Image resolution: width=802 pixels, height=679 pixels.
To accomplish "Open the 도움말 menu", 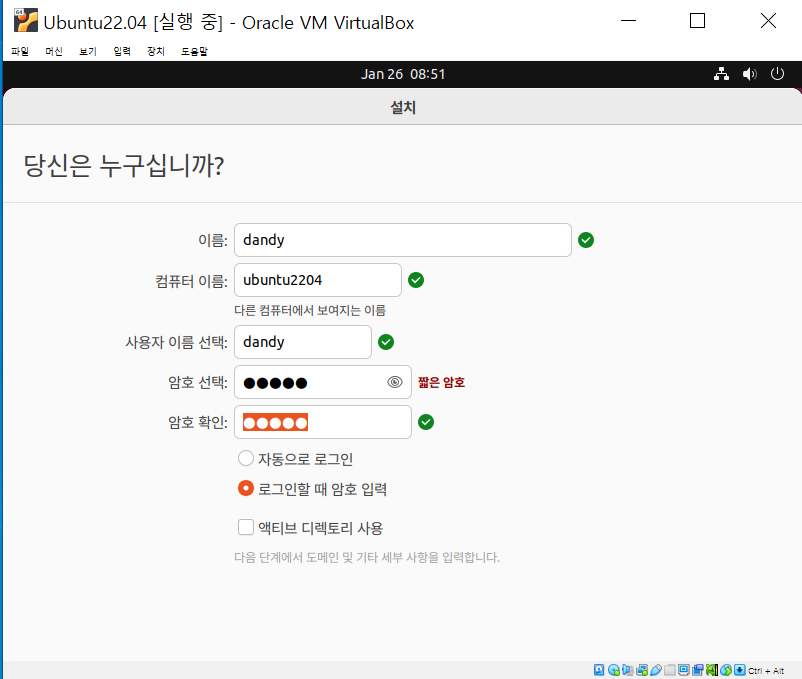I will point(194,51).
